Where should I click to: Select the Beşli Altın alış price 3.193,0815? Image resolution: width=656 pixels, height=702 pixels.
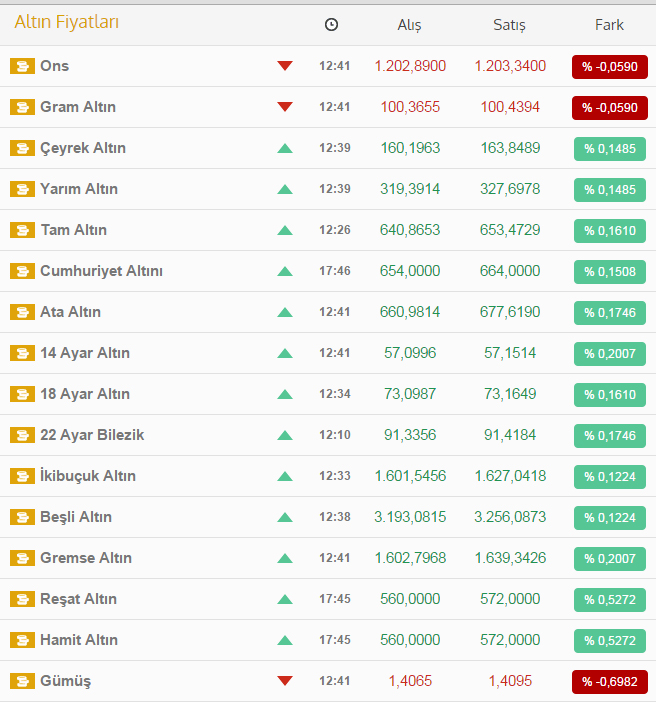[410, 517]
